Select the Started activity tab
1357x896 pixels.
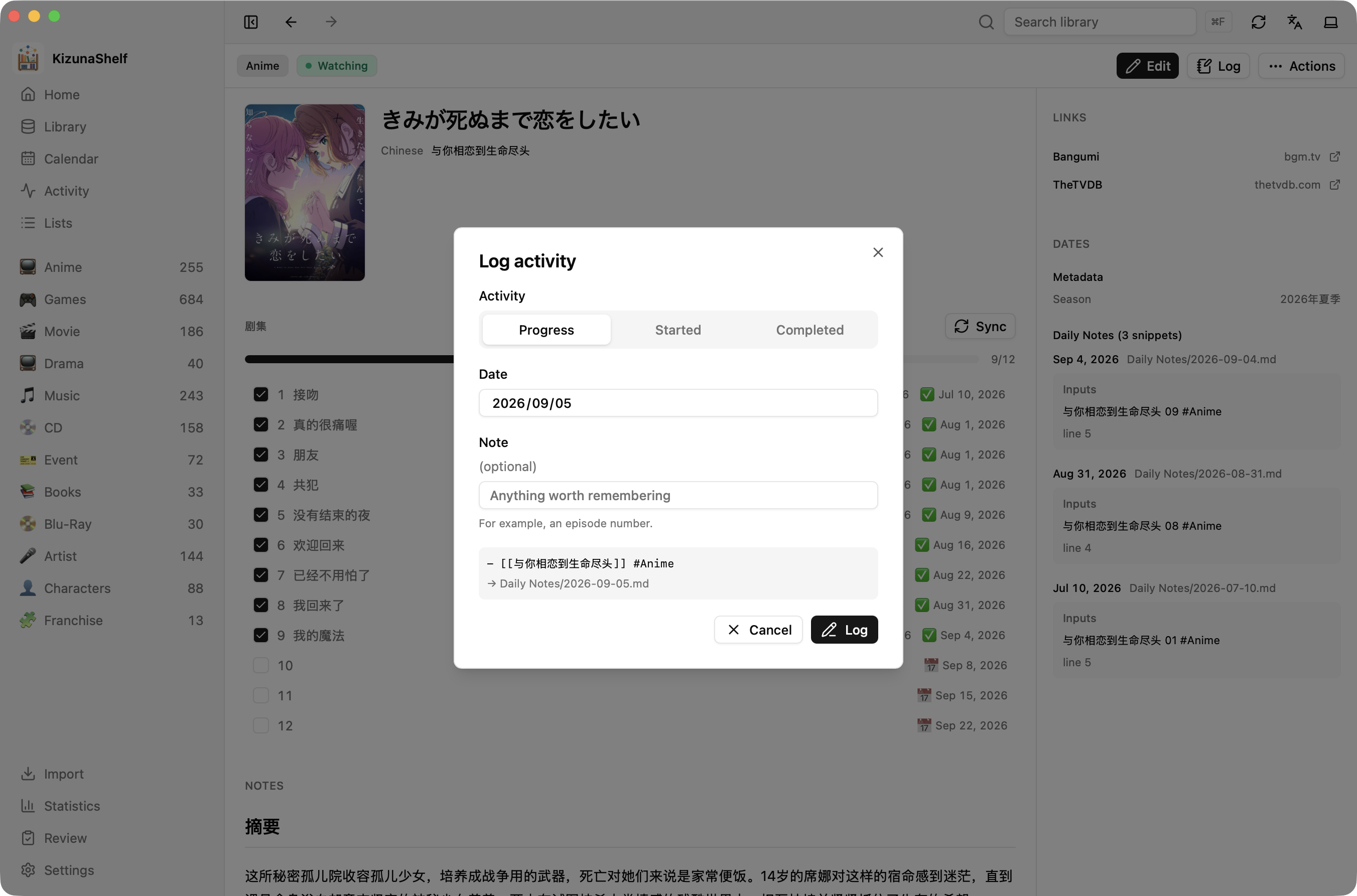pyautogui.click(x=677, y=330)
